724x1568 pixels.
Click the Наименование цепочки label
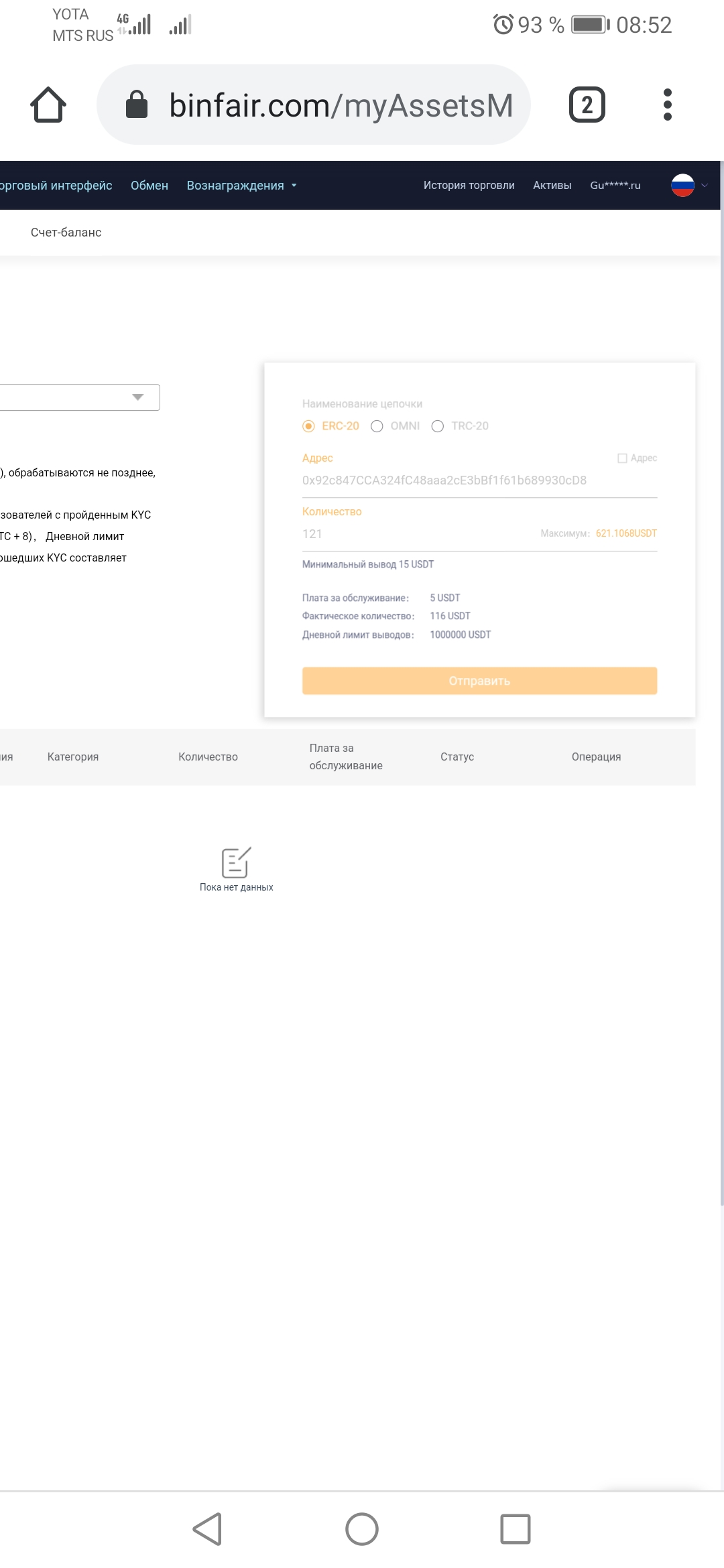[362, 404]
